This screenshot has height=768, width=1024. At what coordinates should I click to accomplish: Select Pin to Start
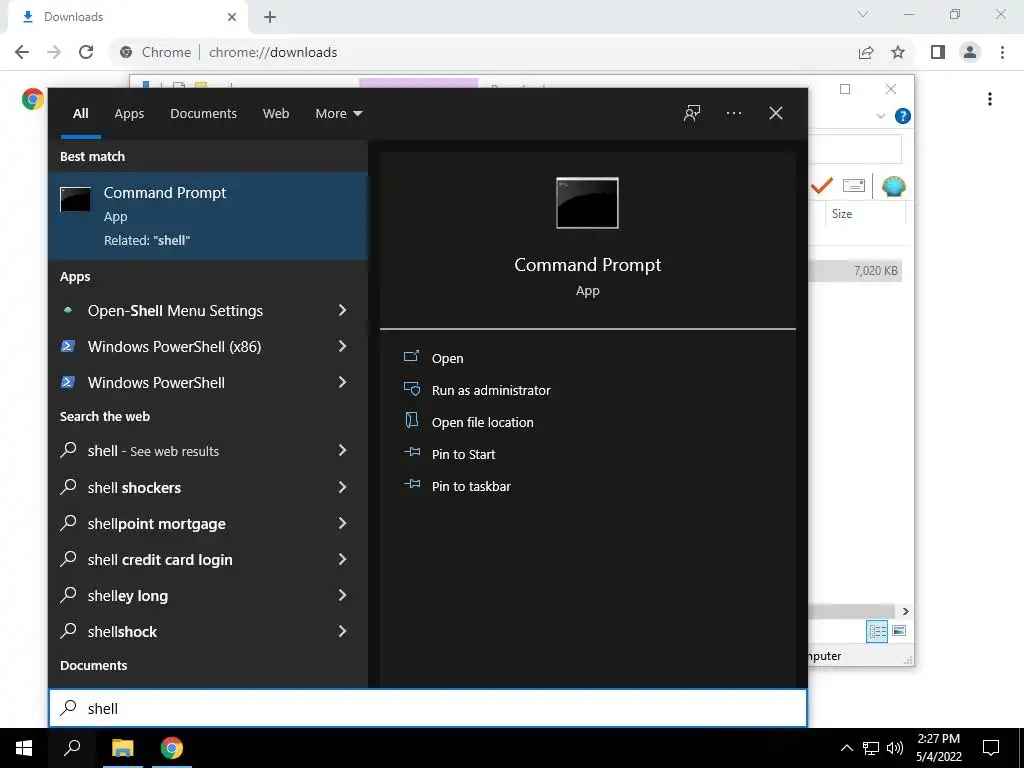tap(463, 454)
